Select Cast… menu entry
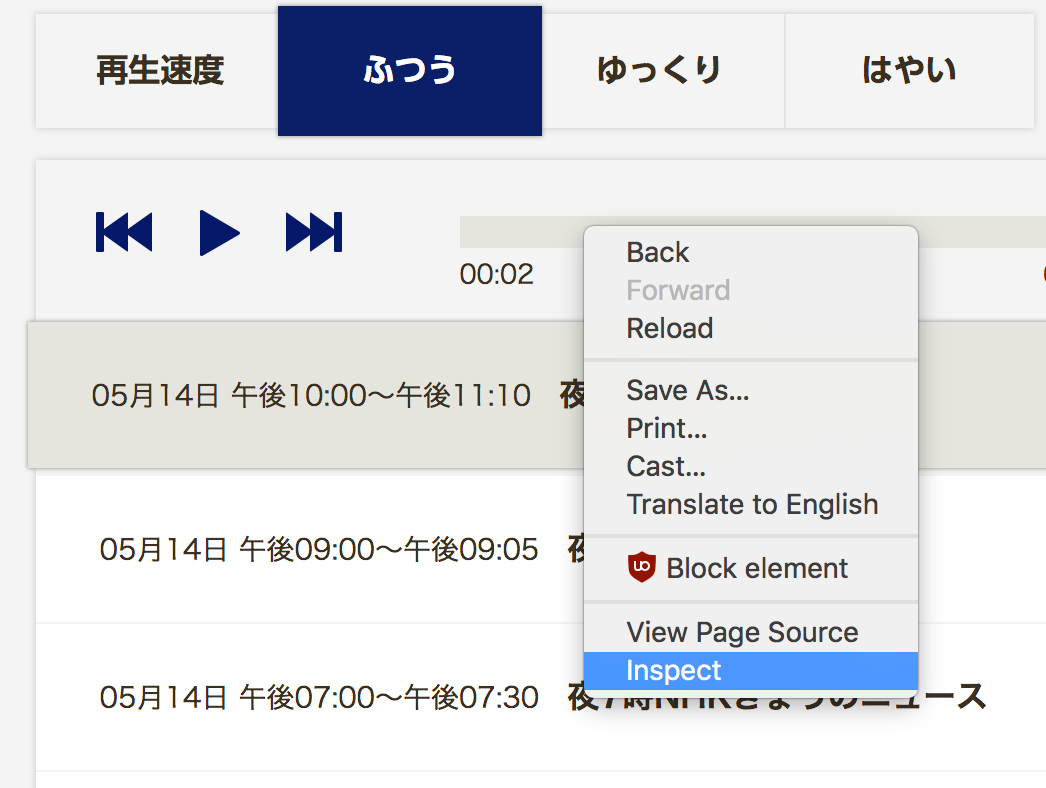The width and height of the screenshot is (1046, 788). [750, 466]
